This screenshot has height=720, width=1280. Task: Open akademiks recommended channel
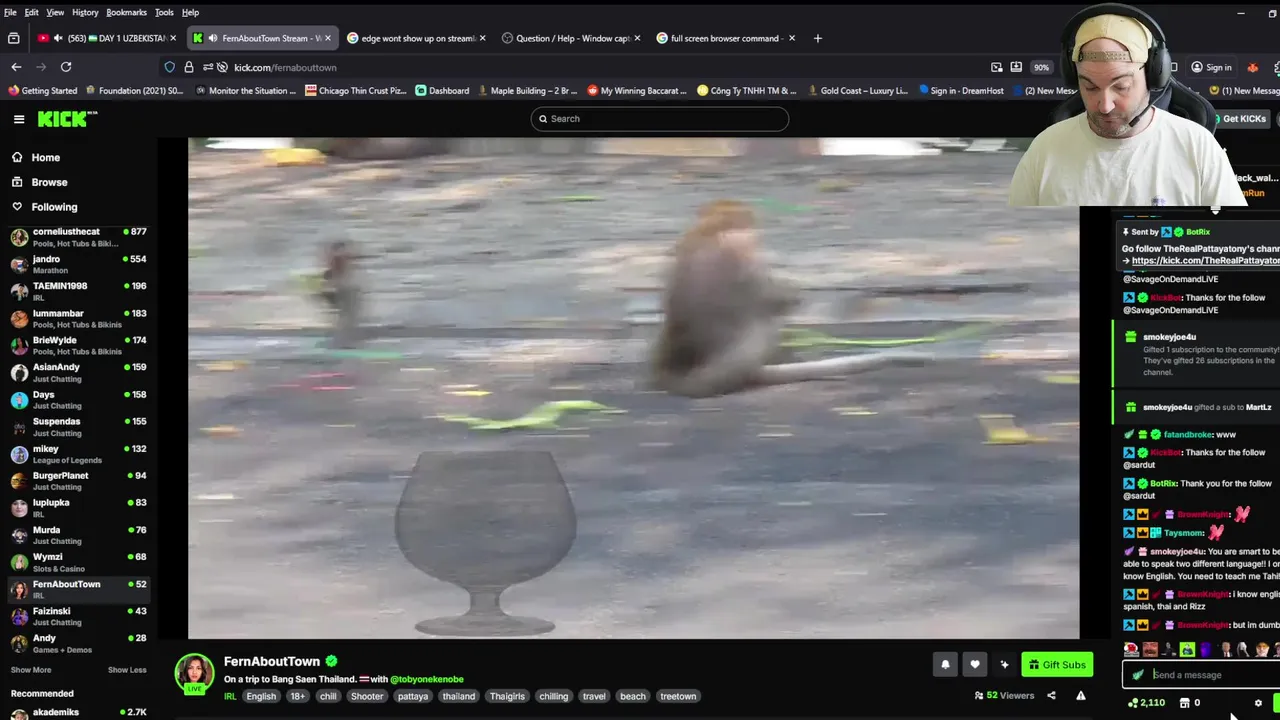(78, 712)
